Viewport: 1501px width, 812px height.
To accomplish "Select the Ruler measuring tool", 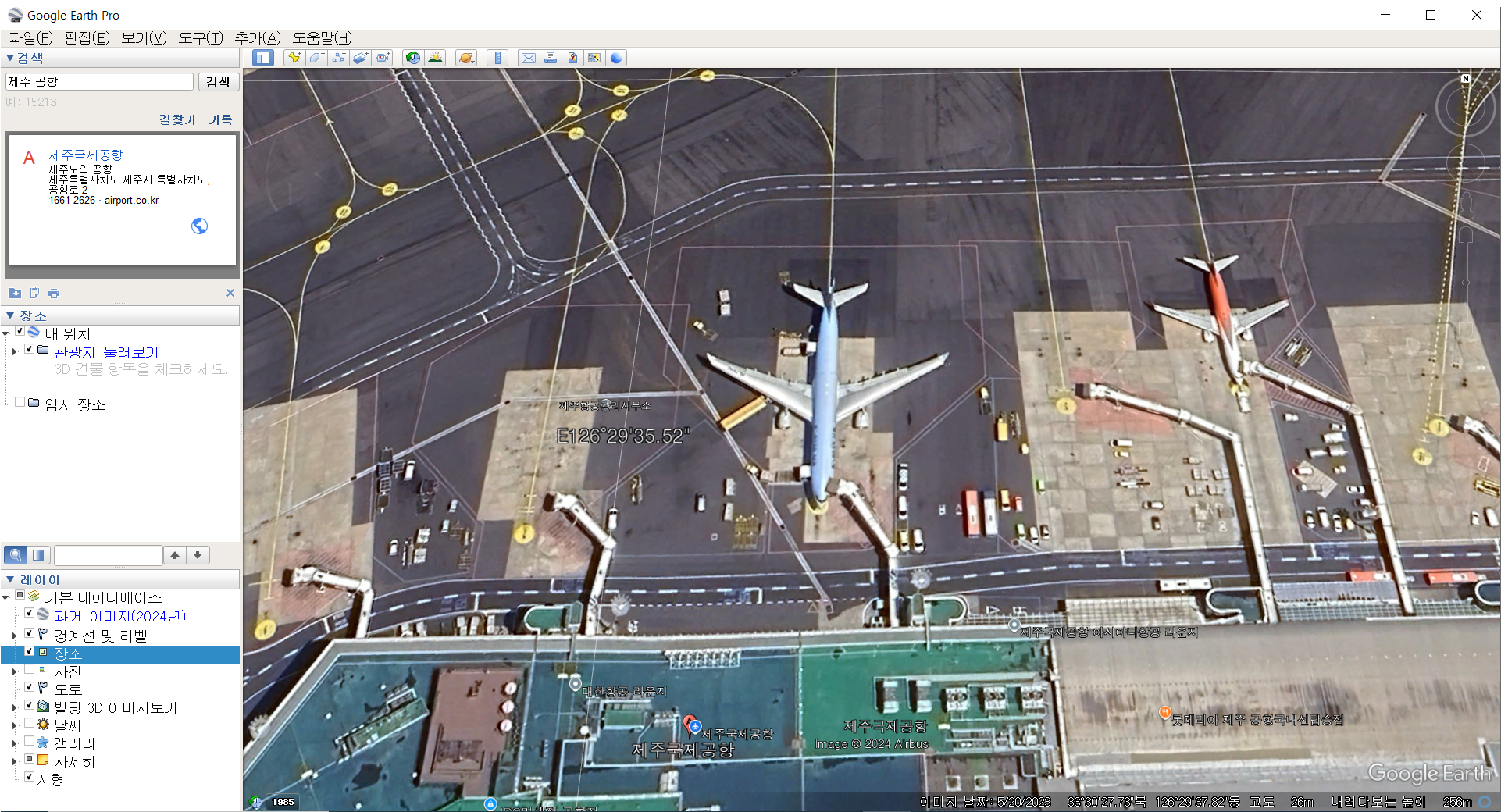I will [x=497, y=58].
